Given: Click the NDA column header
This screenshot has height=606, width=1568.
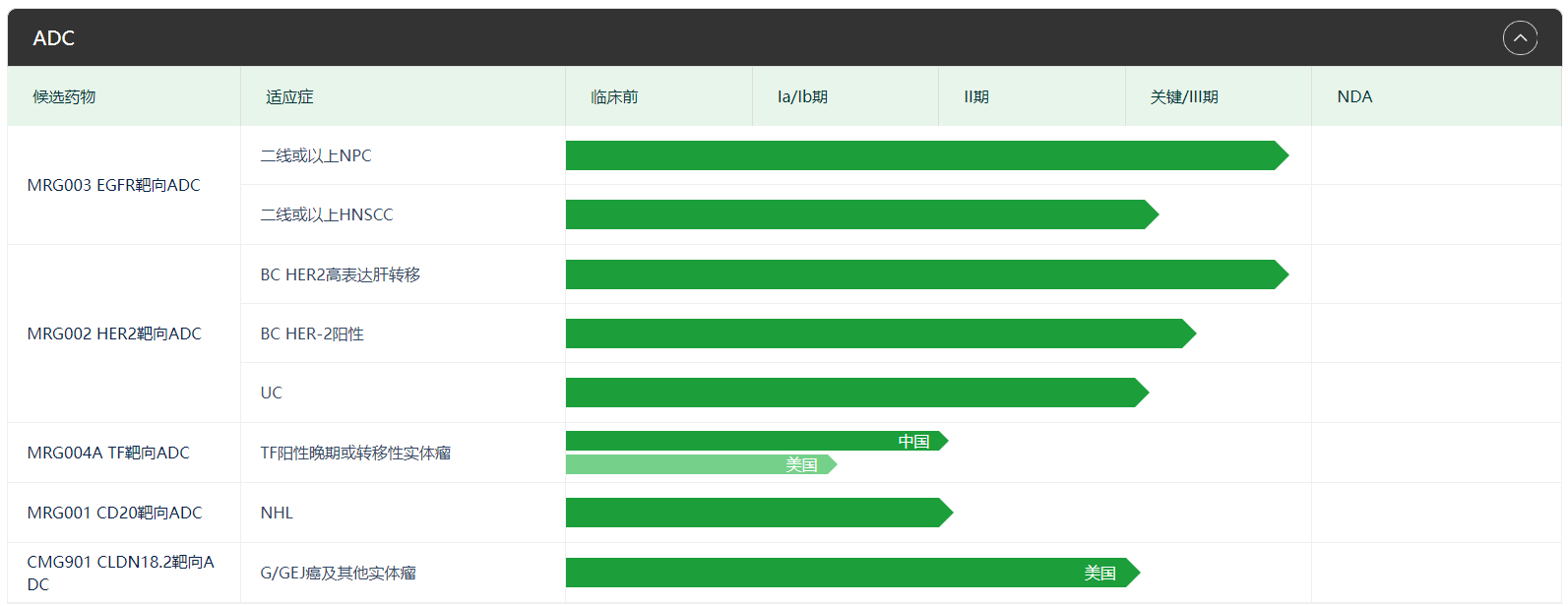Looking at the screenshot, I should (1354, 96).
